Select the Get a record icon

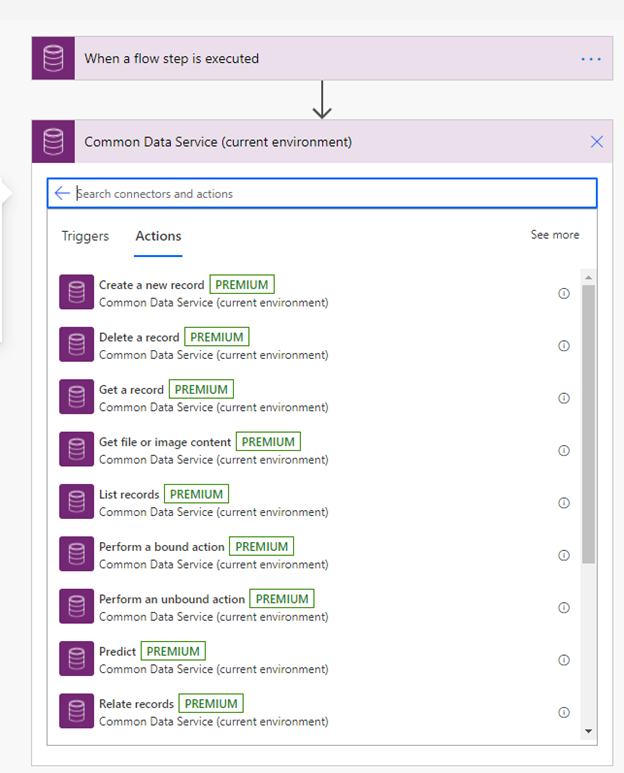pyautogui.click(x=76, y=396)
